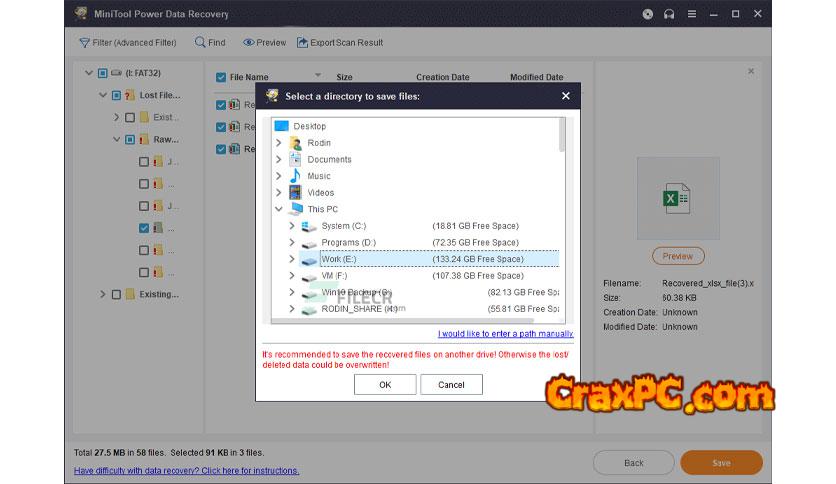
Task: Close the Select a directory dialog
Action: pos(566,96)
